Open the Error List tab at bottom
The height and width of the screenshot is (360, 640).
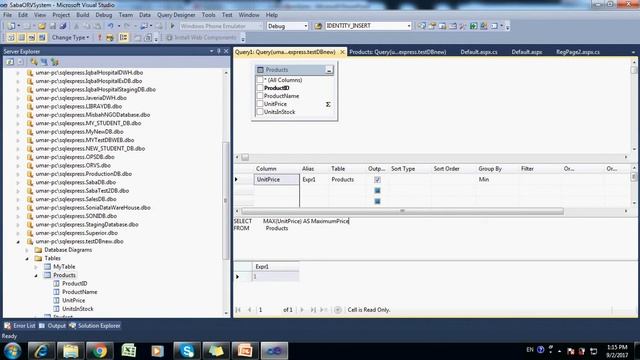[x=20, y=326]
